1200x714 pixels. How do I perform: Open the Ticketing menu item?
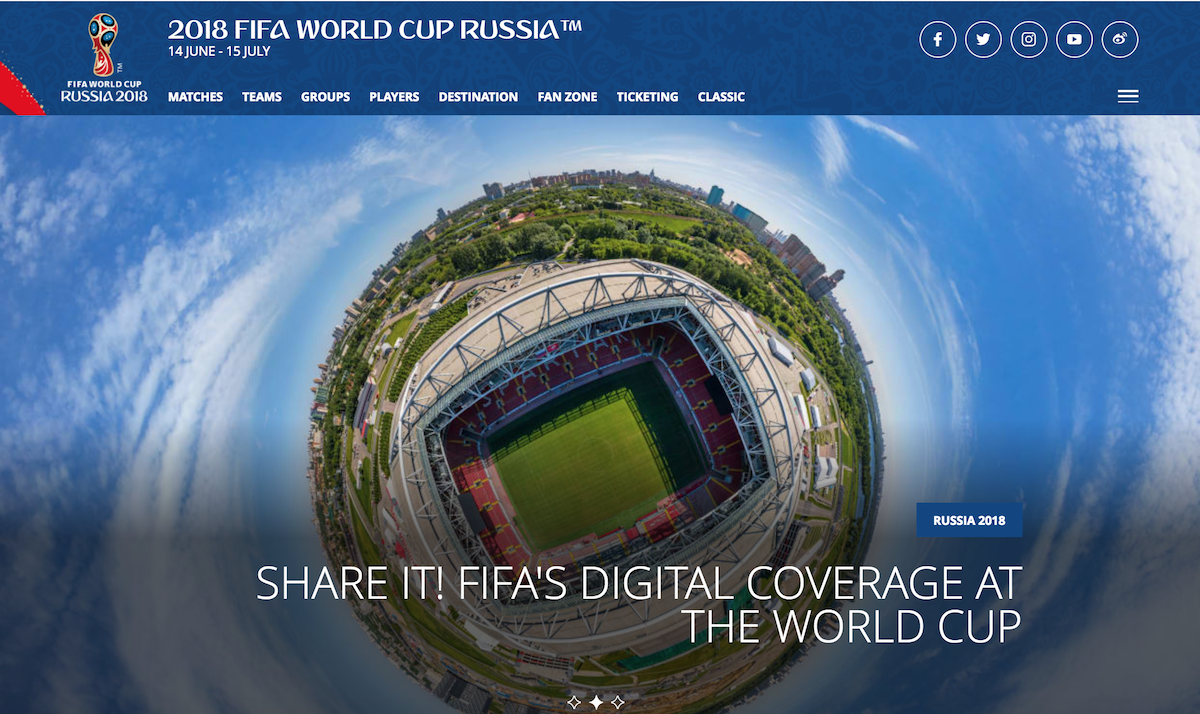coord(647,97)
